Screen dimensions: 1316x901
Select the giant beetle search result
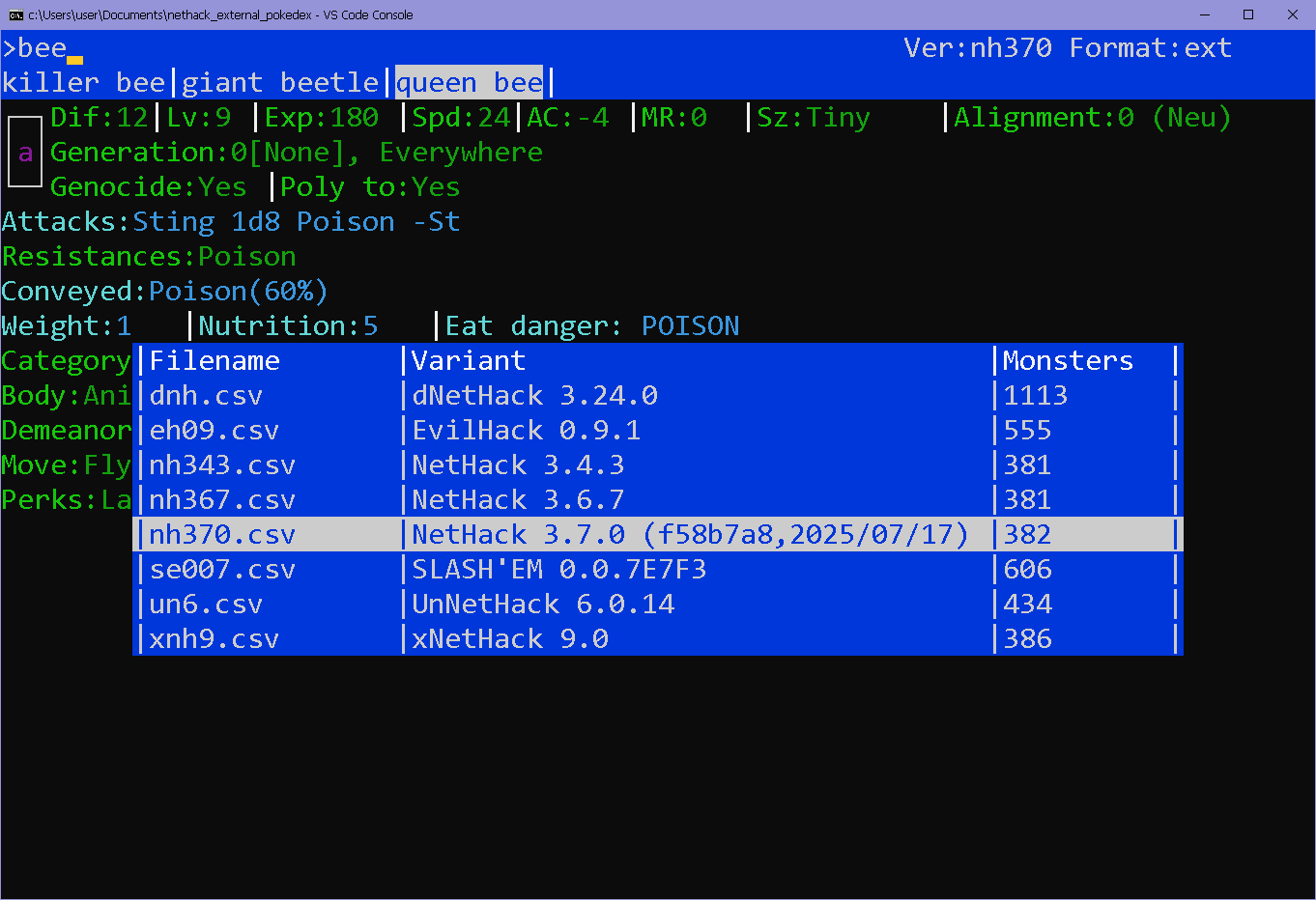280,83
